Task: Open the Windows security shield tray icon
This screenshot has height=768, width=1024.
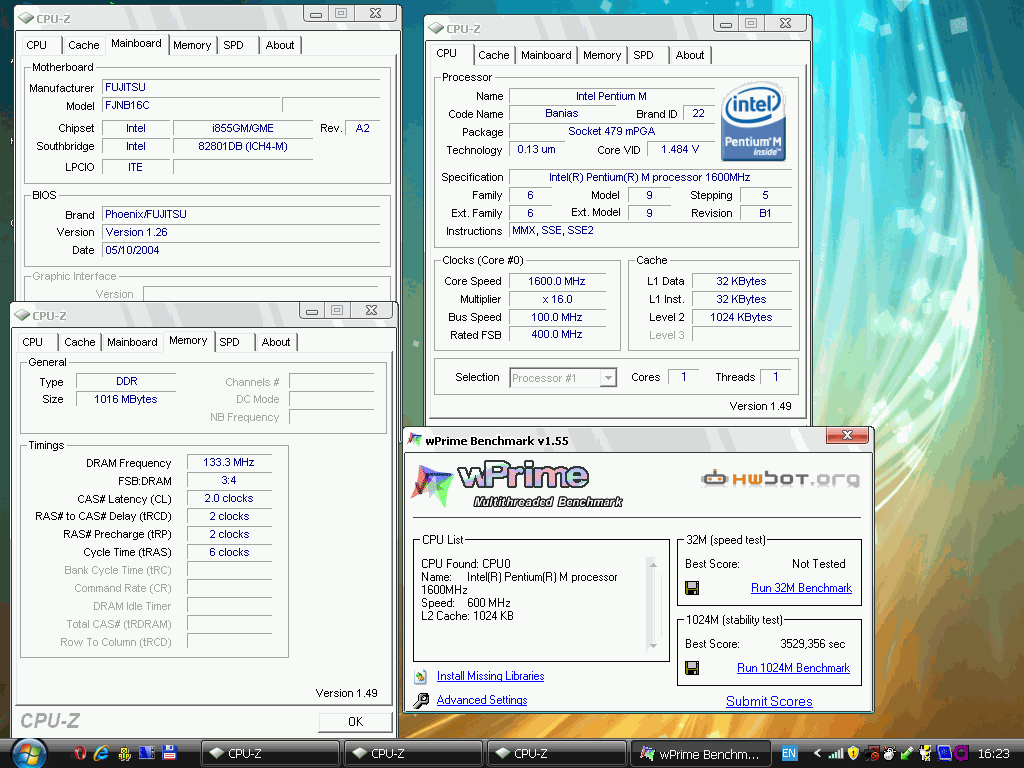Action: click(x=854, y=753)
